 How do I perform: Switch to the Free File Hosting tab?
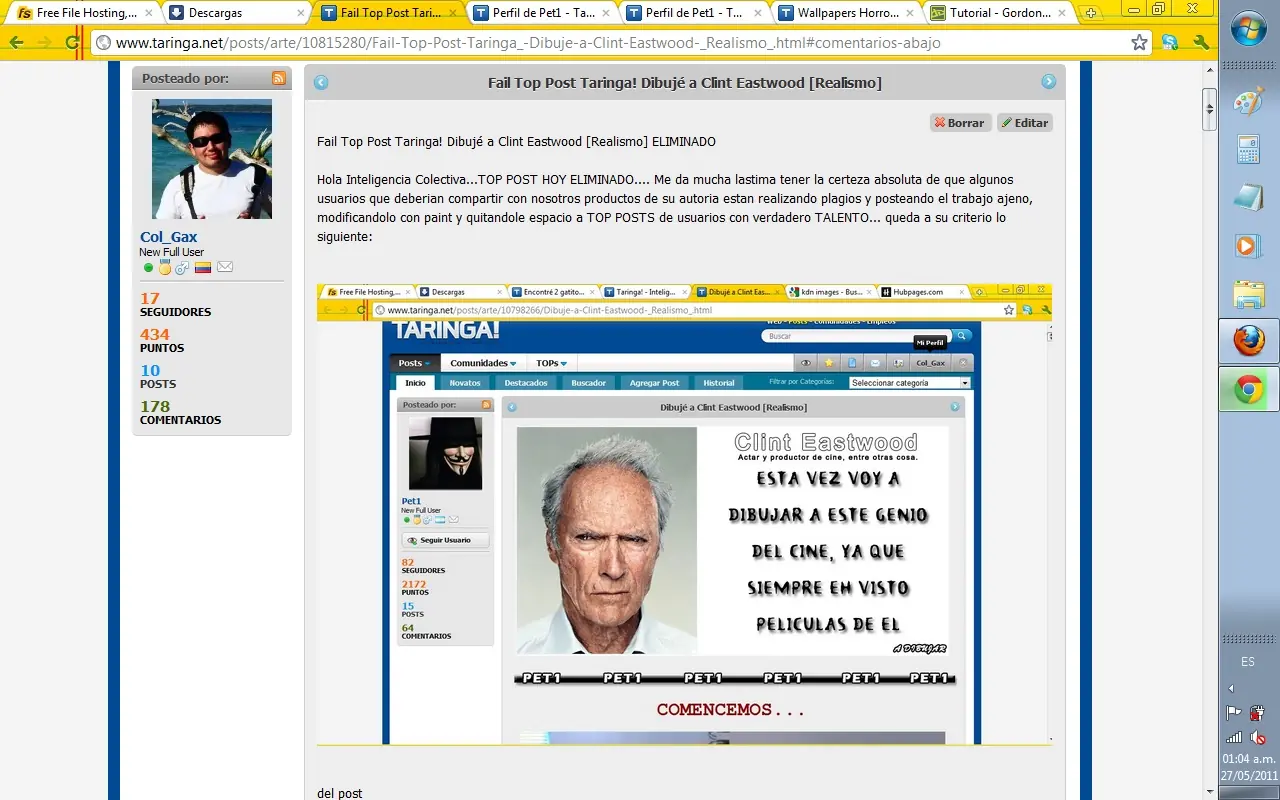[x=86, y=13]
